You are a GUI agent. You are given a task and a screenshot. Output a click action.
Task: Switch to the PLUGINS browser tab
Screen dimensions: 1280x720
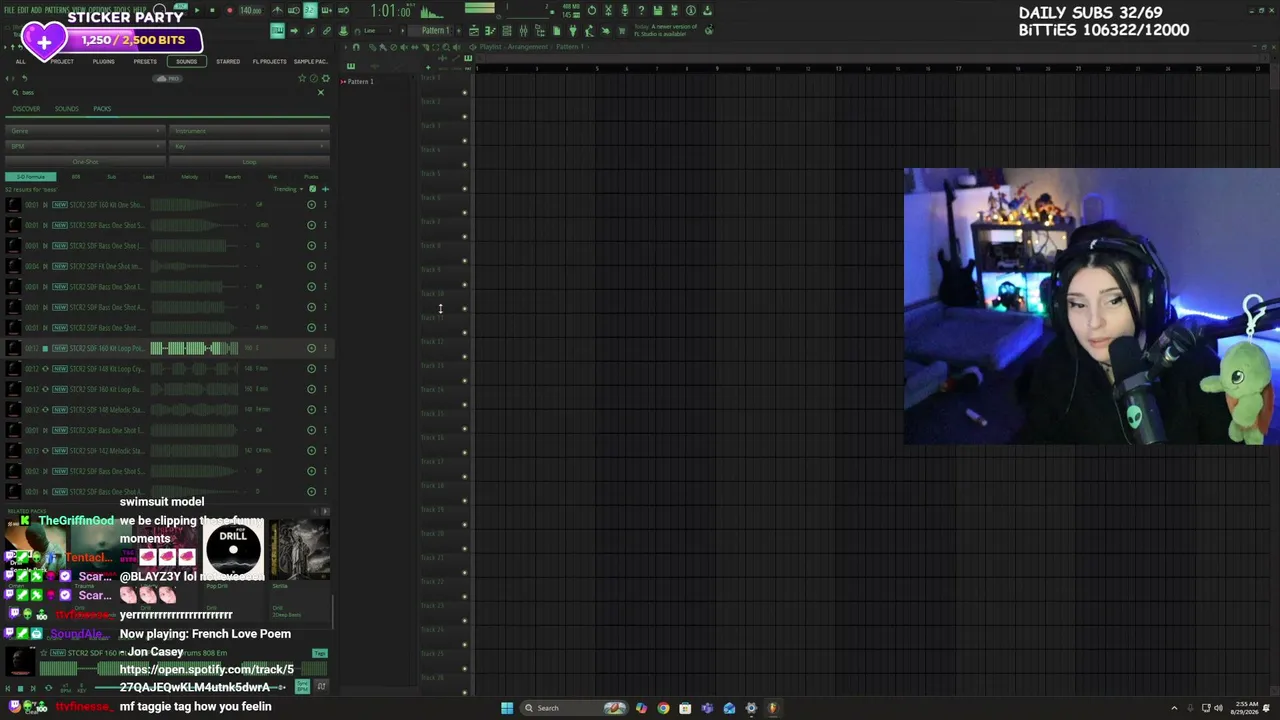[x=103, y=62]
